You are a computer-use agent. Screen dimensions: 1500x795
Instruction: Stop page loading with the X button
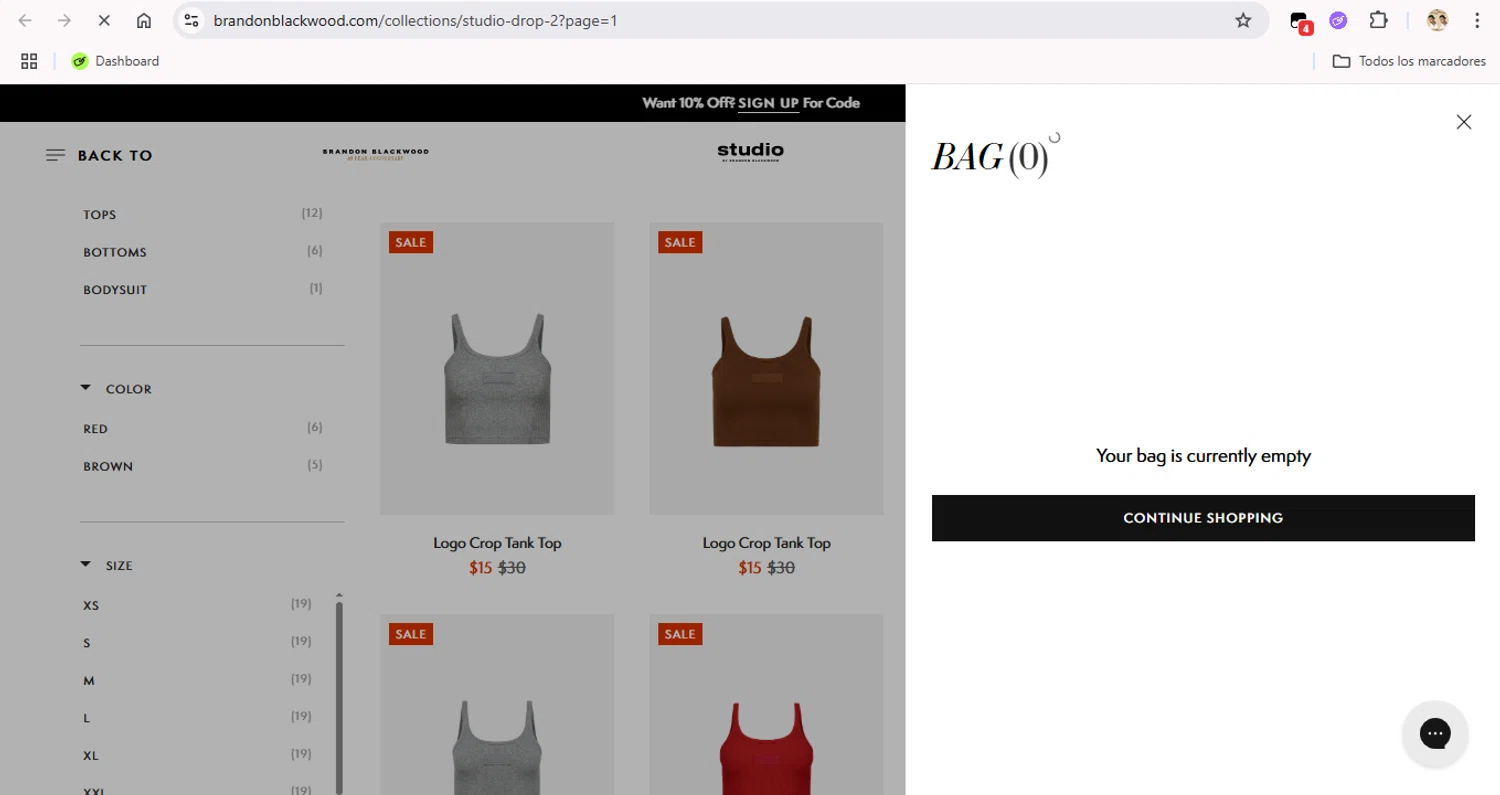point(104,20)
